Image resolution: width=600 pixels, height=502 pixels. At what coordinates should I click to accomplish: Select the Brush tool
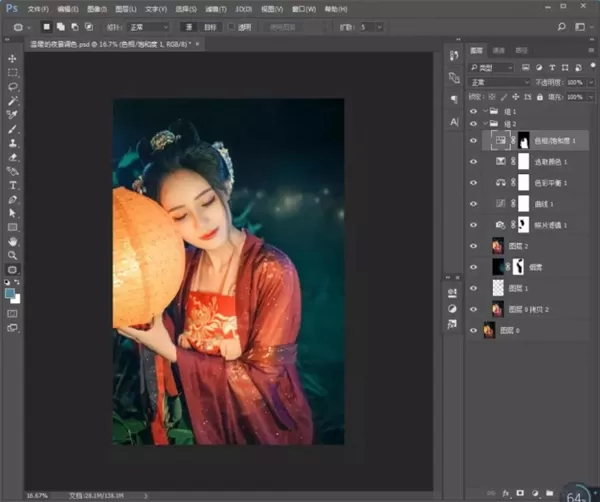[13, 129]
